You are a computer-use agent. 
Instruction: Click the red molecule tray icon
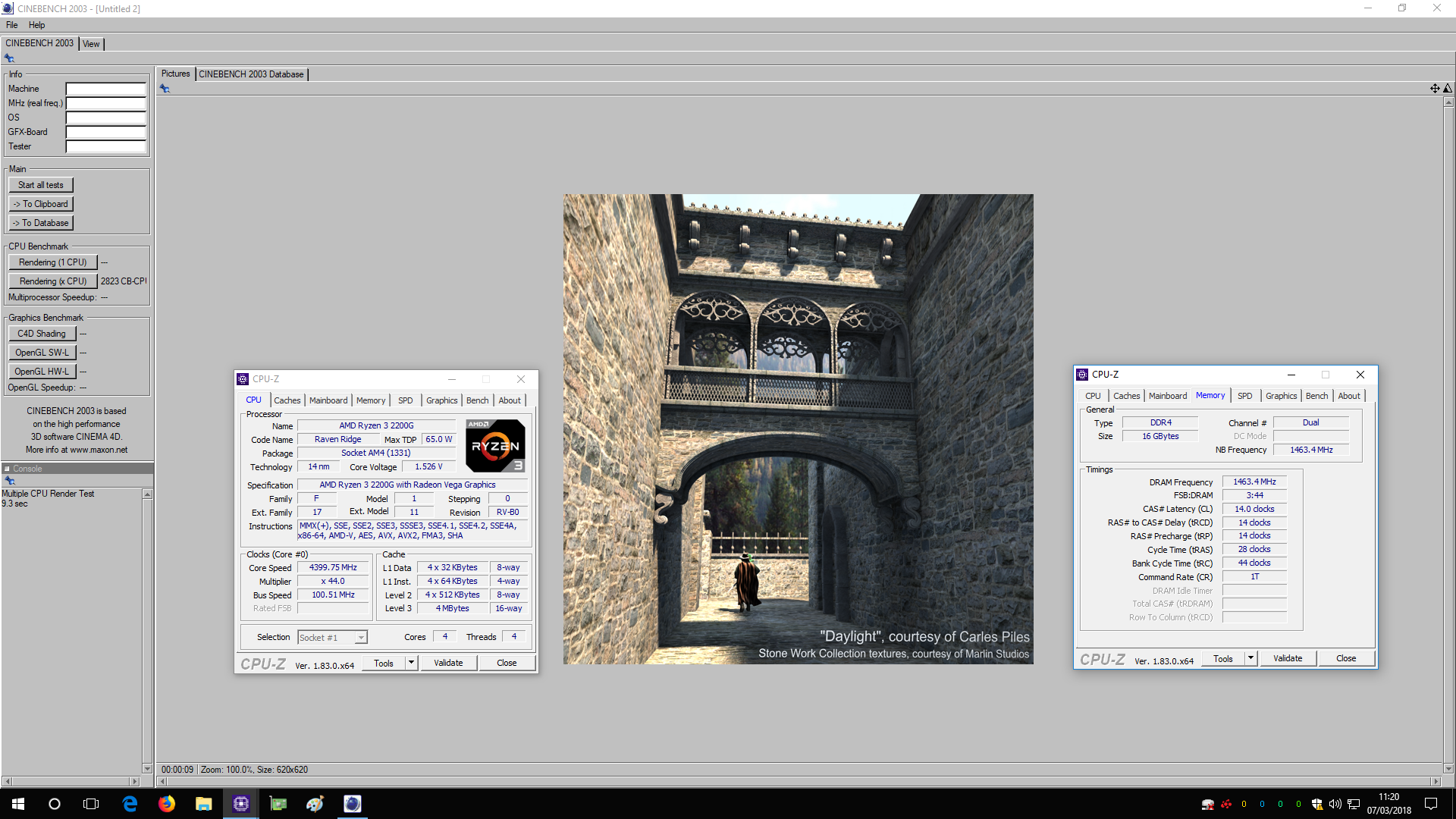(1226, 805)
